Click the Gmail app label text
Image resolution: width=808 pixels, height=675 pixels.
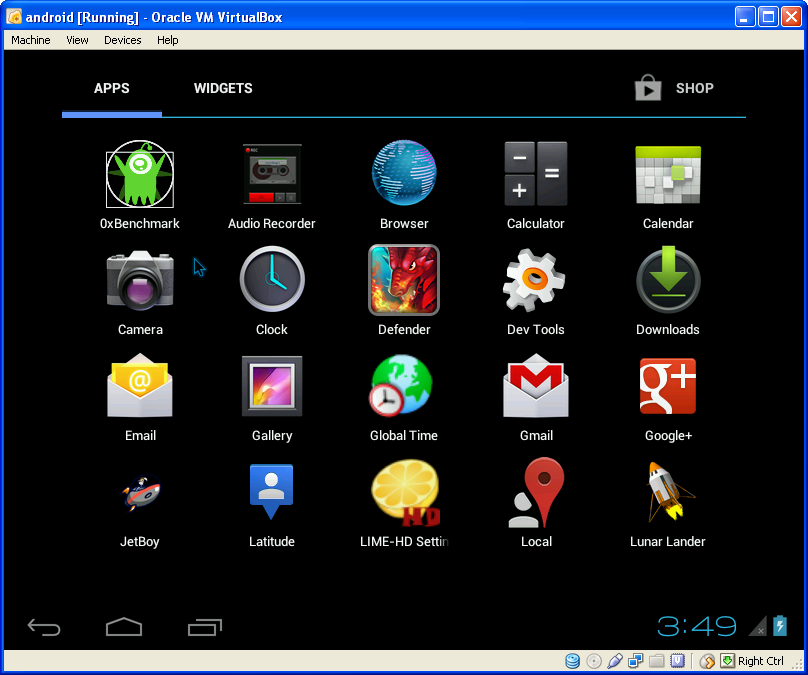tap(536, 435)
